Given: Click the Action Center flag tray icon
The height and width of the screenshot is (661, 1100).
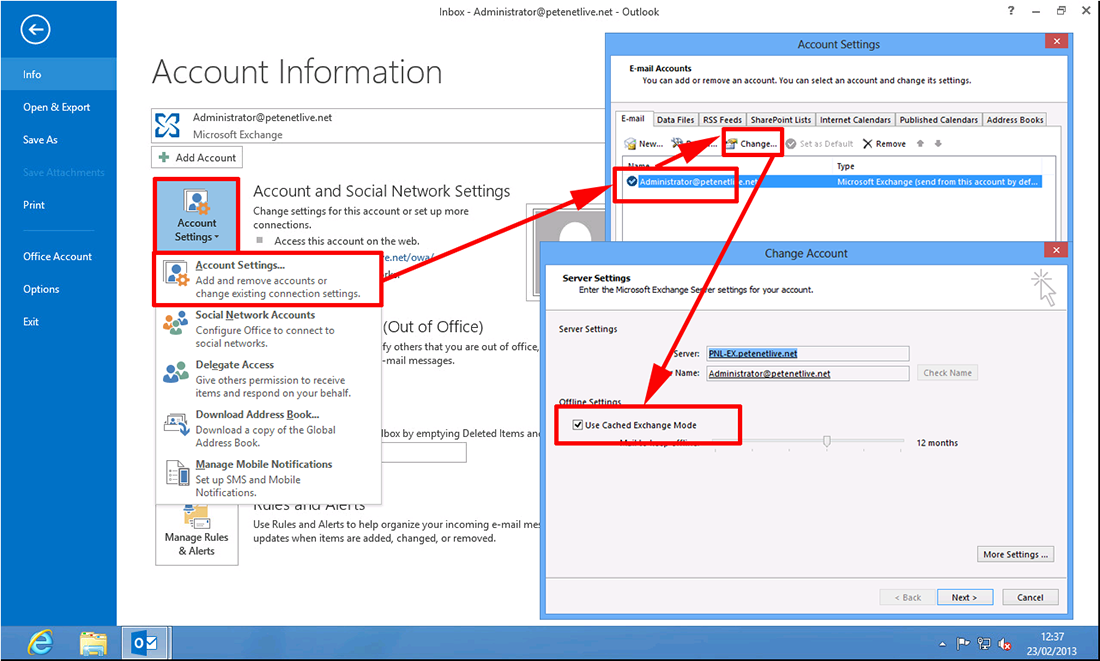Looking at the screenshot, I should (963, 643).
